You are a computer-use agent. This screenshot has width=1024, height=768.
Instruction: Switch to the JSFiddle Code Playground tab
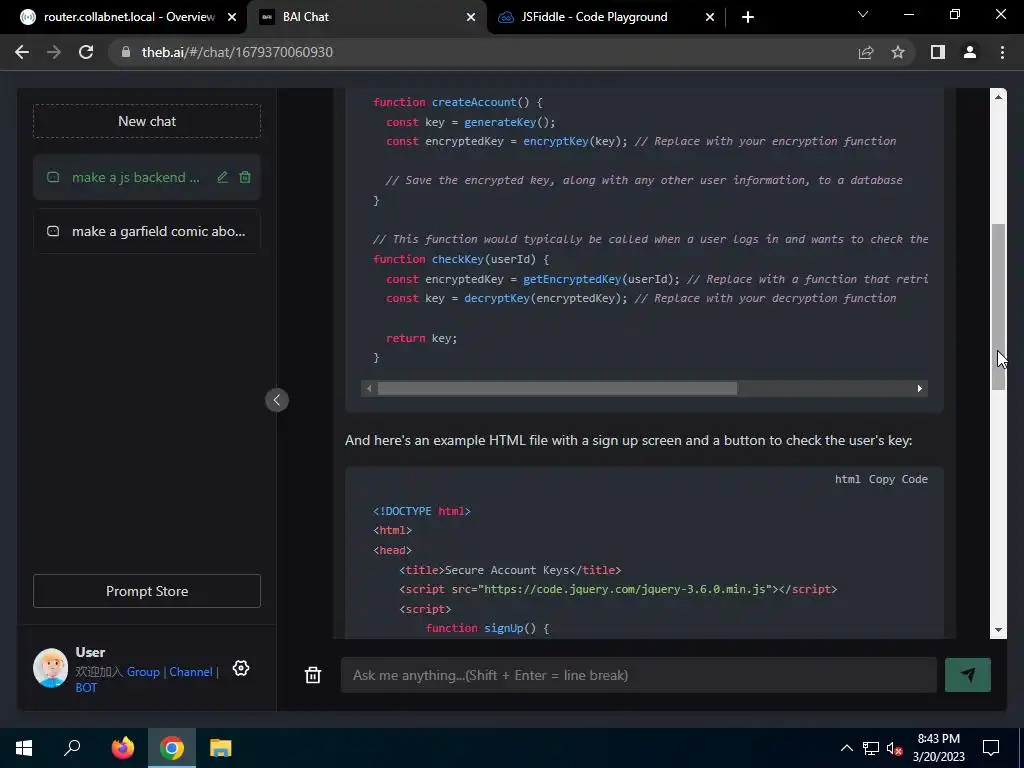594,17
